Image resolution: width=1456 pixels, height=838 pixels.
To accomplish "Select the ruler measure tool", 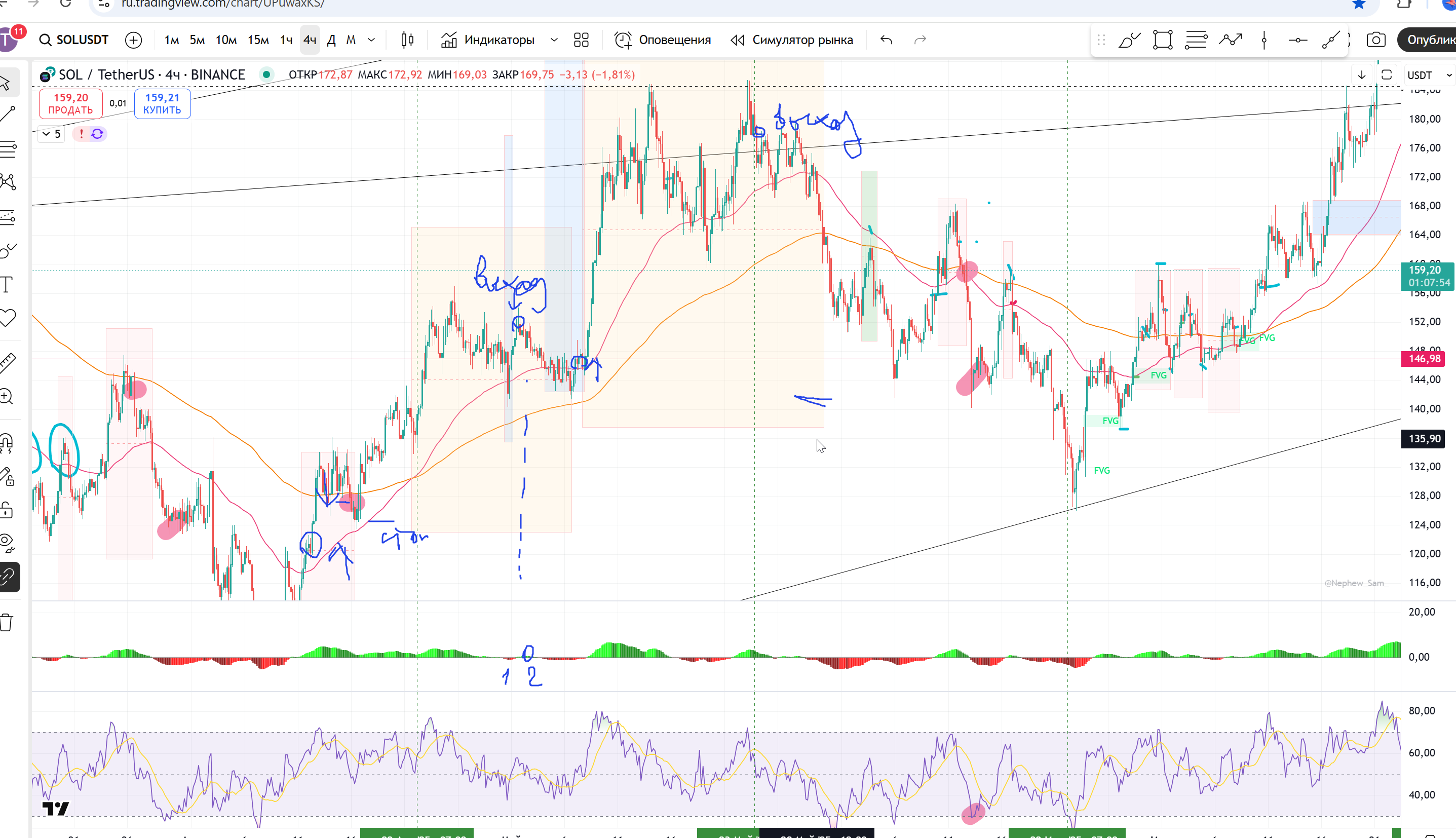I will click(7, 362).
